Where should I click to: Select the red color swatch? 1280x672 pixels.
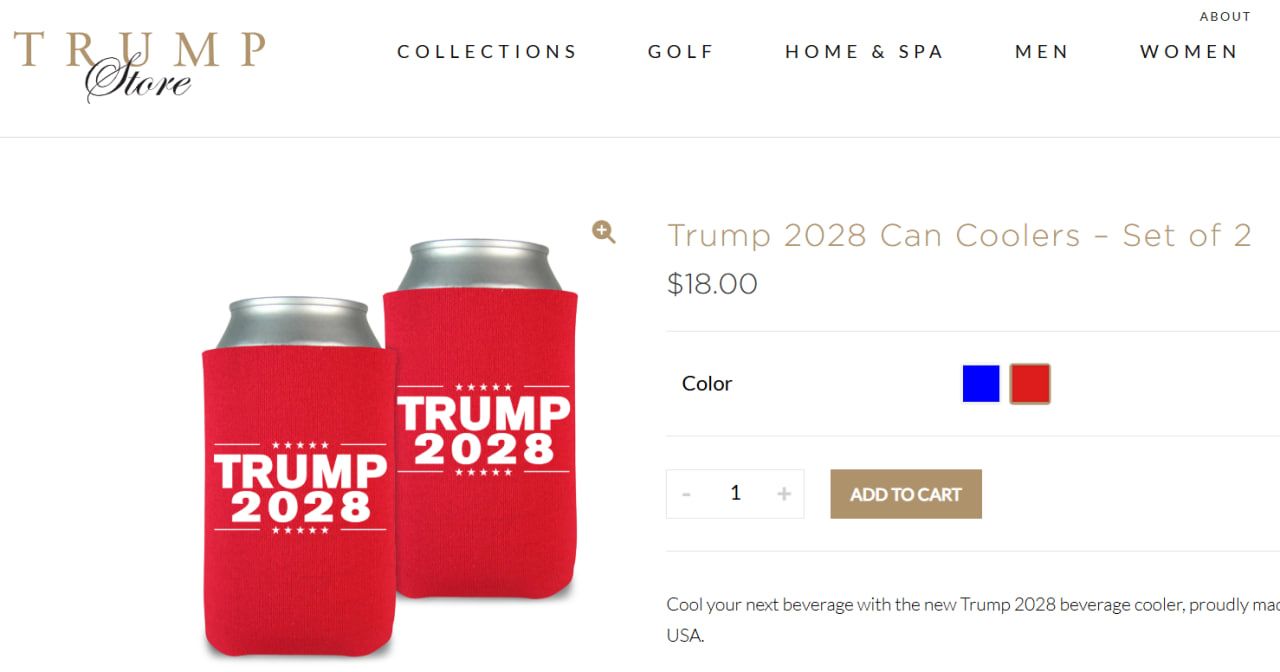coord(1030,383)
